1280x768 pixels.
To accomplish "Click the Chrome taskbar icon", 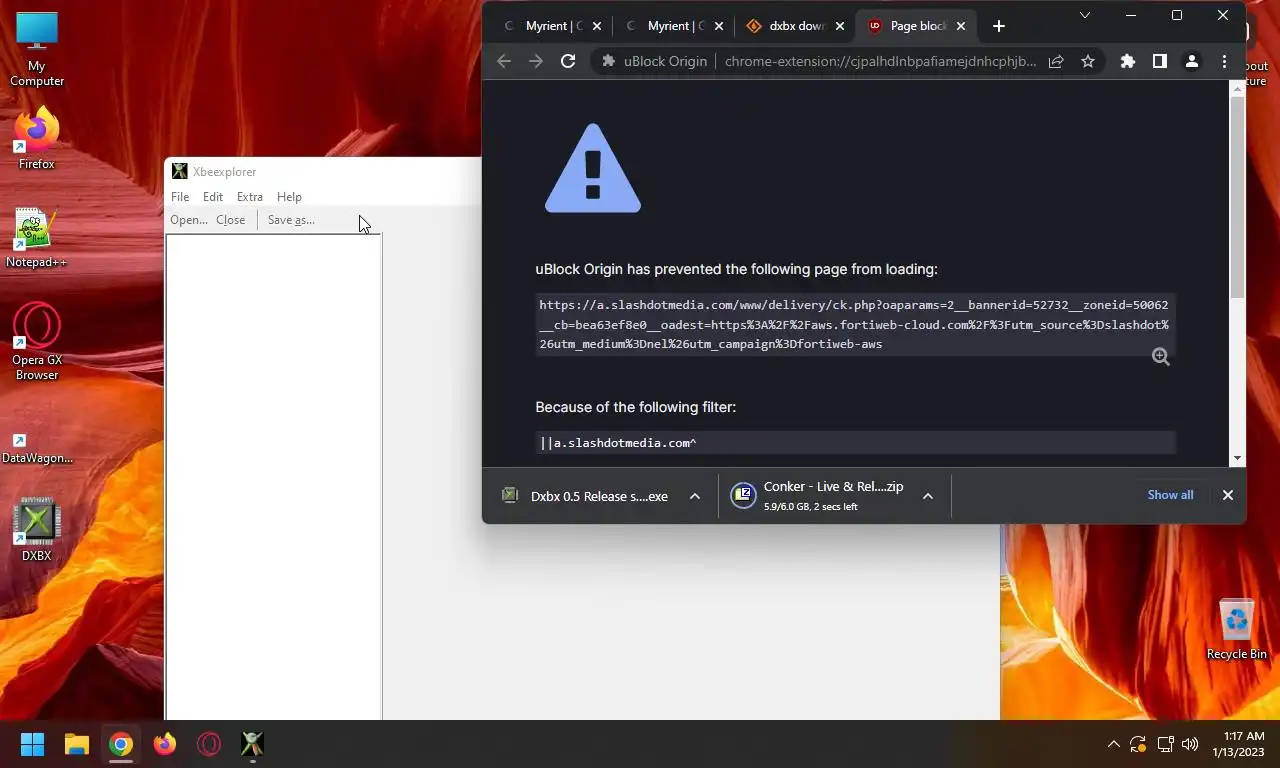I will point(121,744).
